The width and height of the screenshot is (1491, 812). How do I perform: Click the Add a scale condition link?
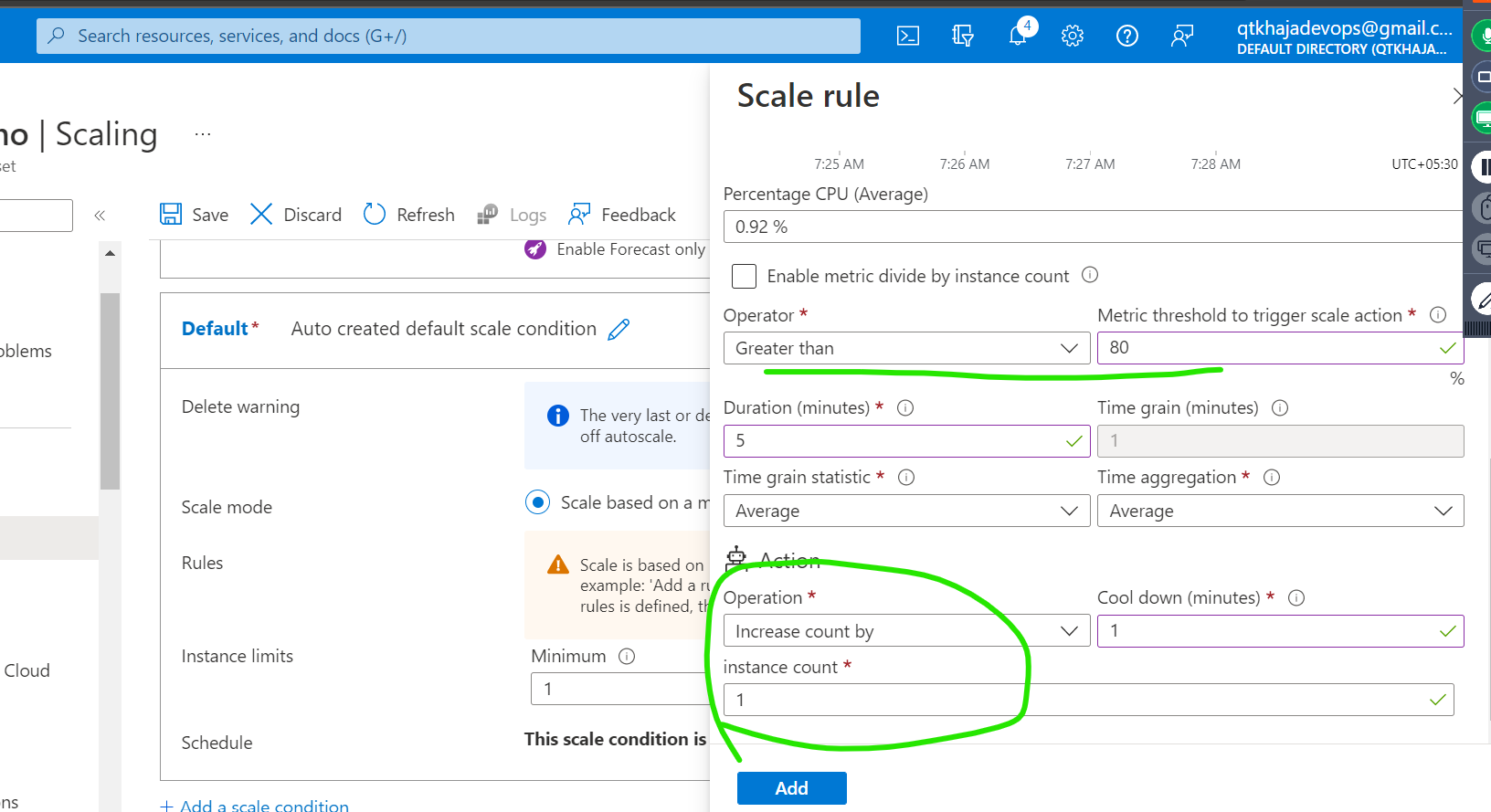point(255,806)
